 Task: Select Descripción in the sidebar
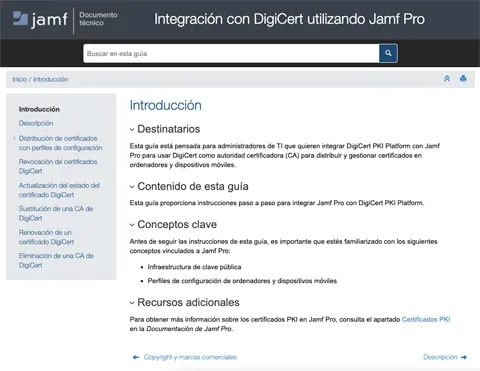point(36,123)
